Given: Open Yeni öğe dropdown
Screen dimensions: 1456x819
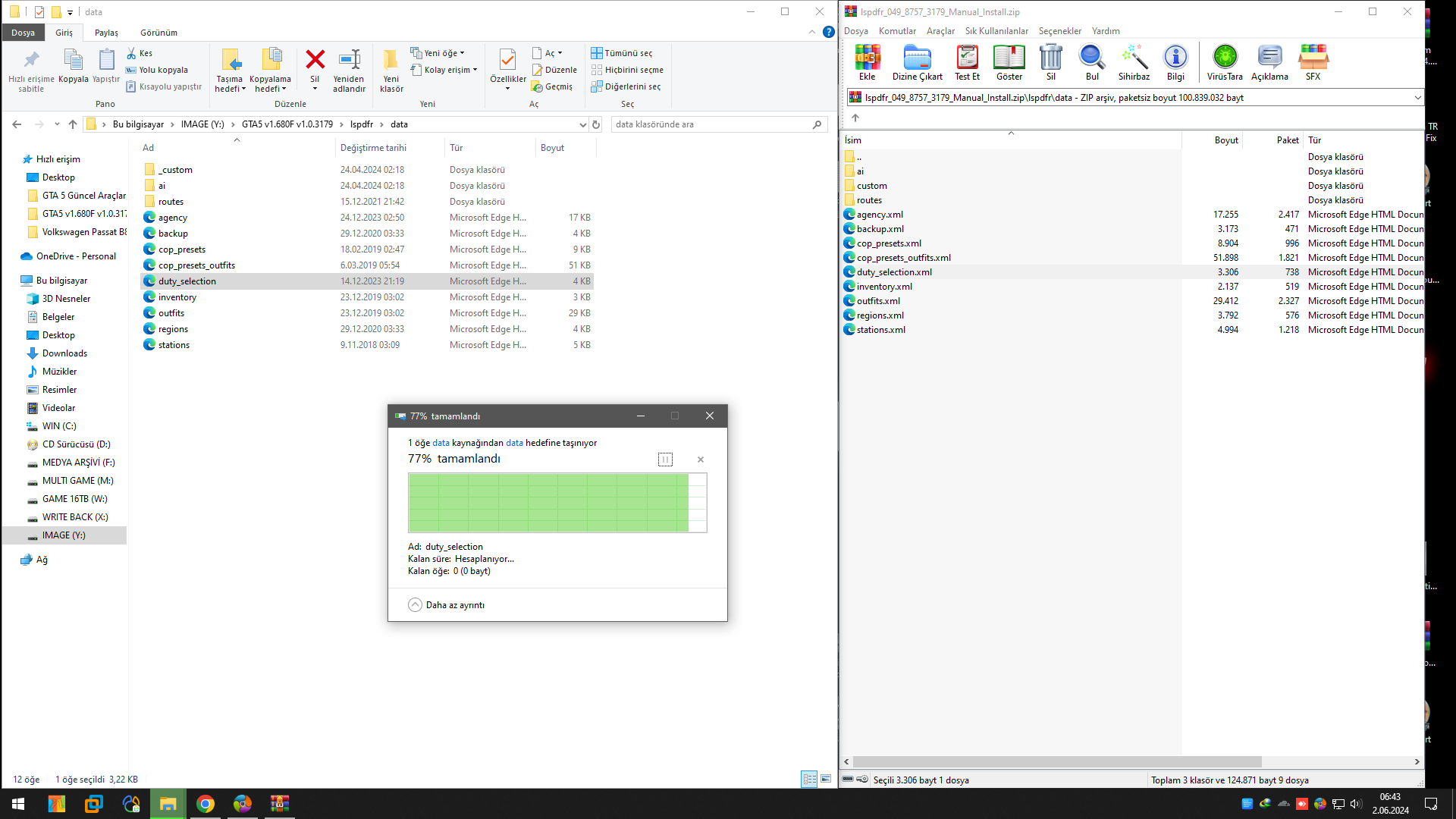Looking at the screenshot, I should [439, 53].
